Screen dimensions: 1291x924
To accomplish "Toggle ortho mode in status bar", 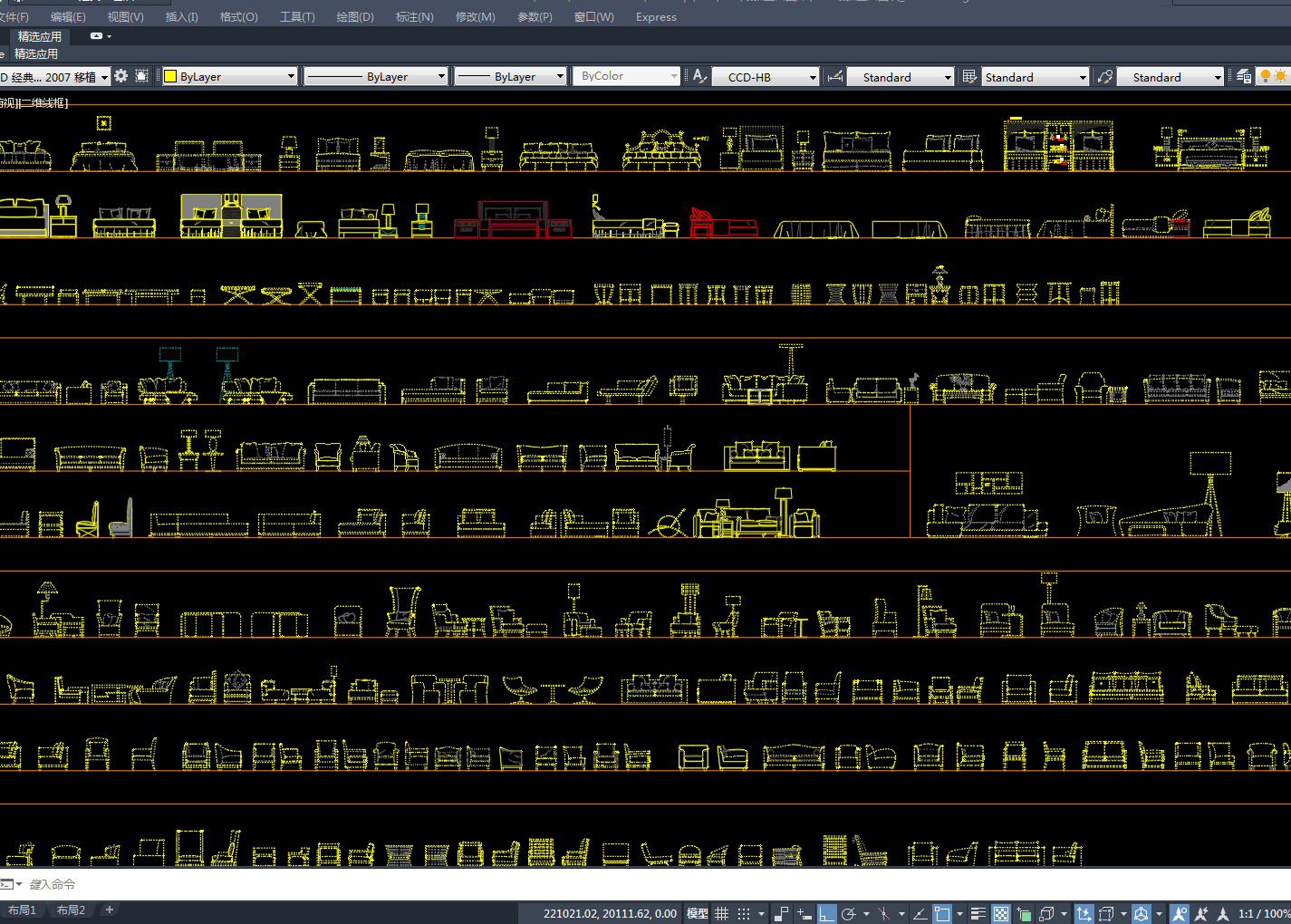I will click(x=826, y=913).
